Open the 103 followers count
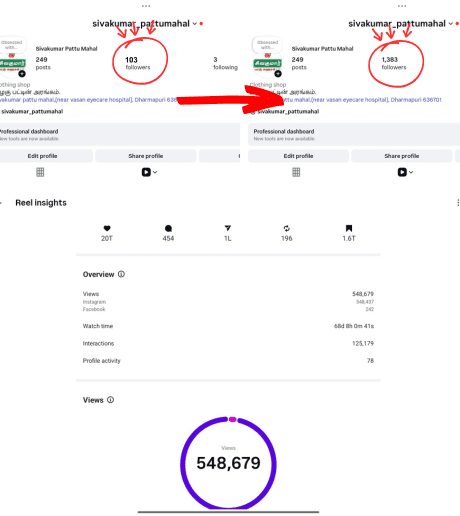This screenshot has width=460, height=516. [138, 63]
